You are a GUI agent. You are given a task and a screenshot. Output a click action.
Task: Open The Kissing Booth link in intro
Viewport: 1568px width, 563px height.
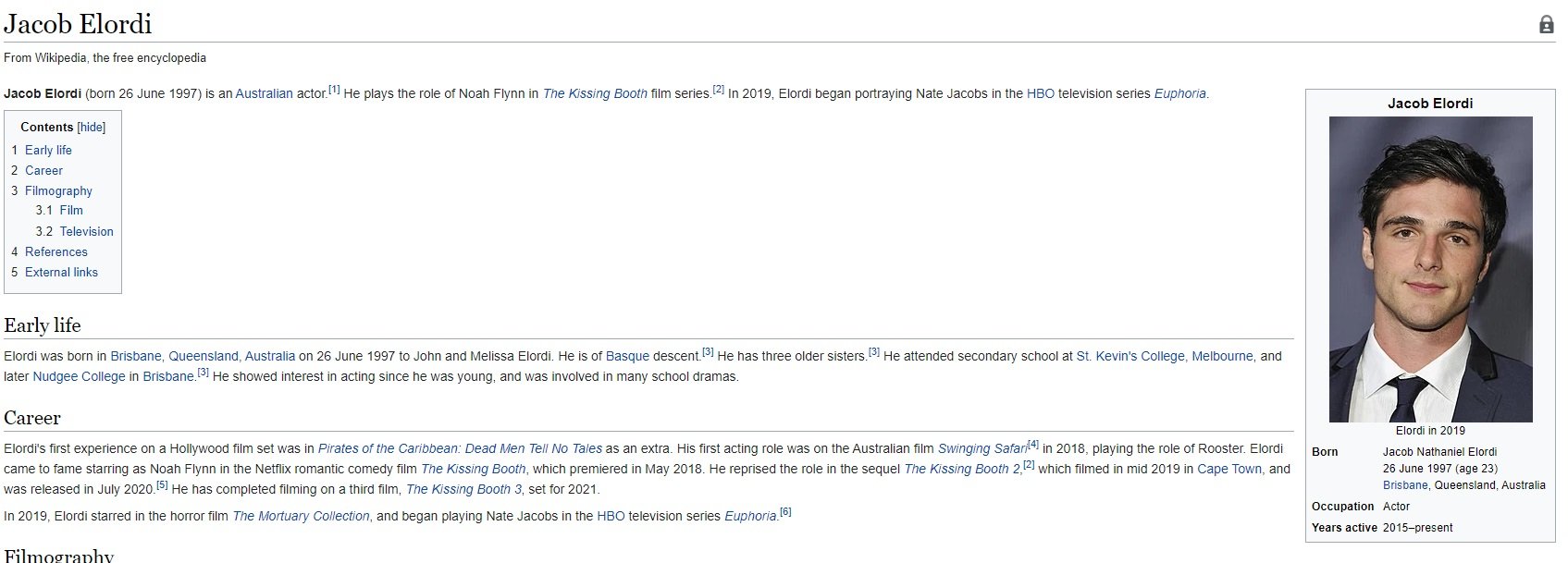[595, 93]
